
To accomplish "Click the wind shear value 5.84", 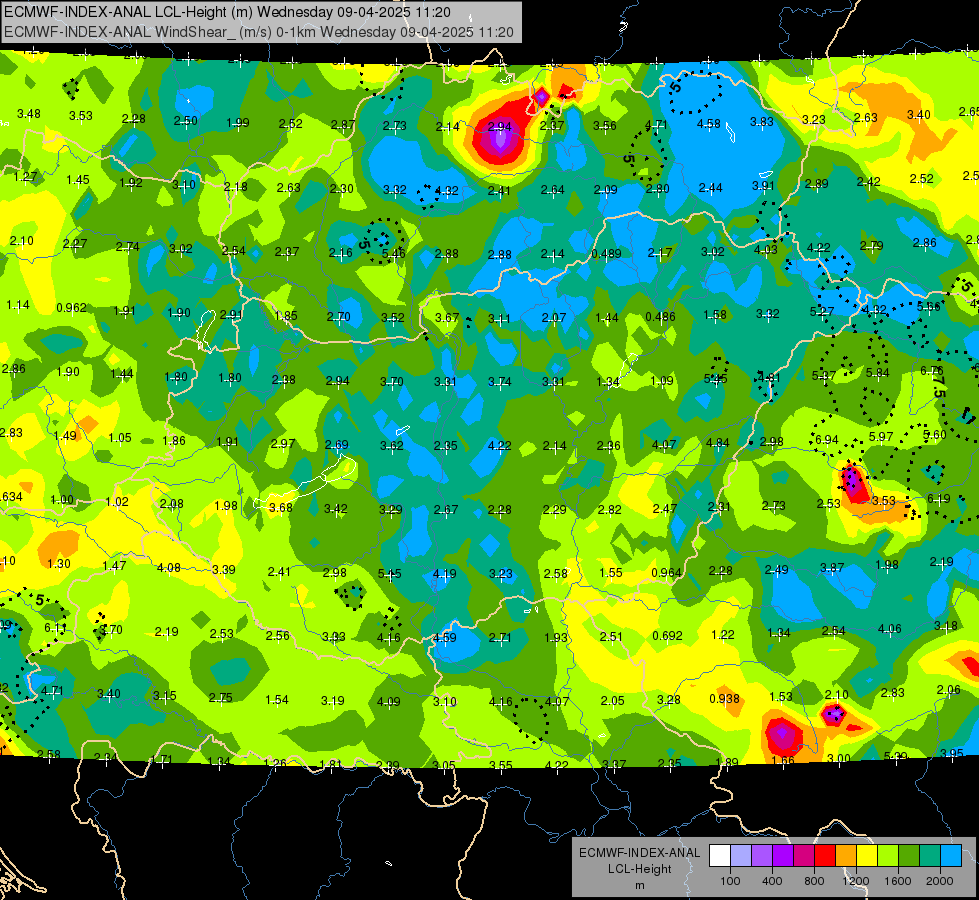I will coord(877,373).
